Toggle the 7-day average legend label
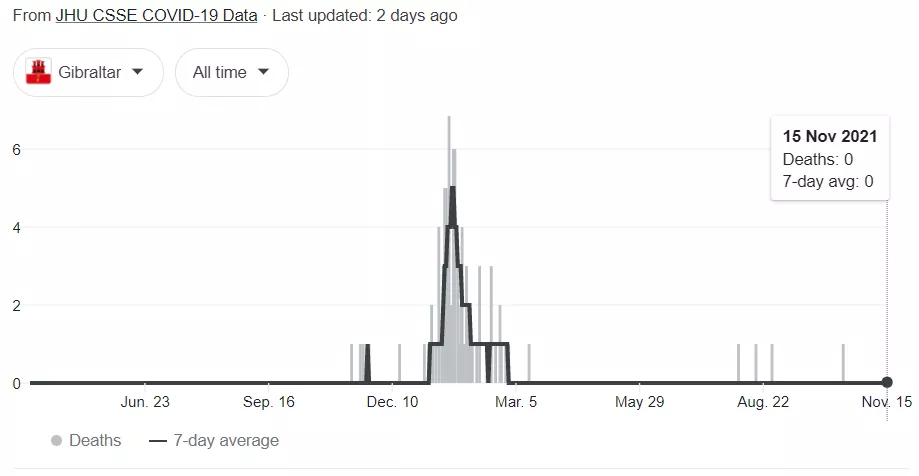This screenshot has width=919, height=476. click(226, 440)
